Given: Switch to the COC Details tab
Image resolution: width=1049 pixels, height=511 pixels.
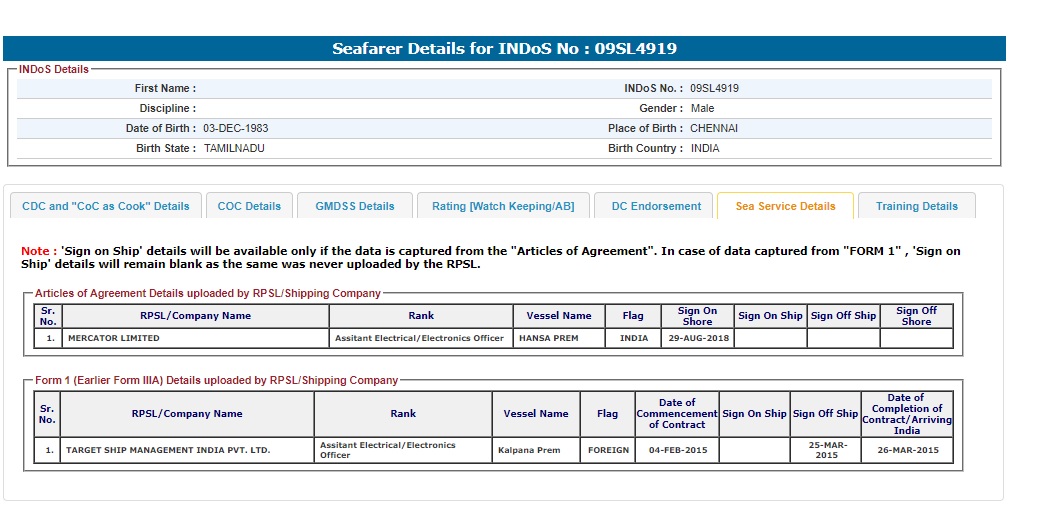Looking at the screenshot, I should click(249, 206).
